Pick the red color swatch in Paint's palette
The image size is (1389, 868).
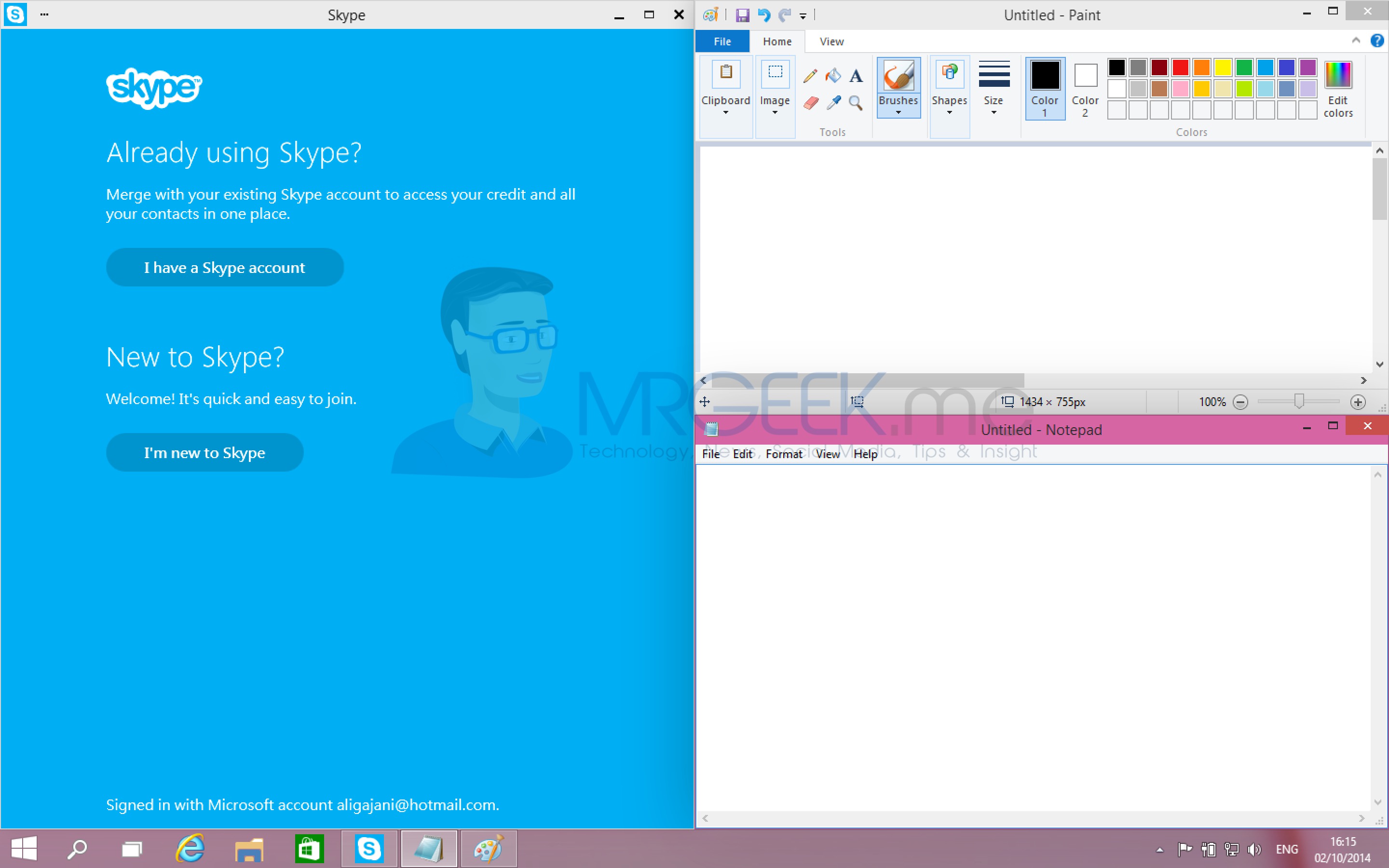pyautogui.click(x=1181, y=68)
